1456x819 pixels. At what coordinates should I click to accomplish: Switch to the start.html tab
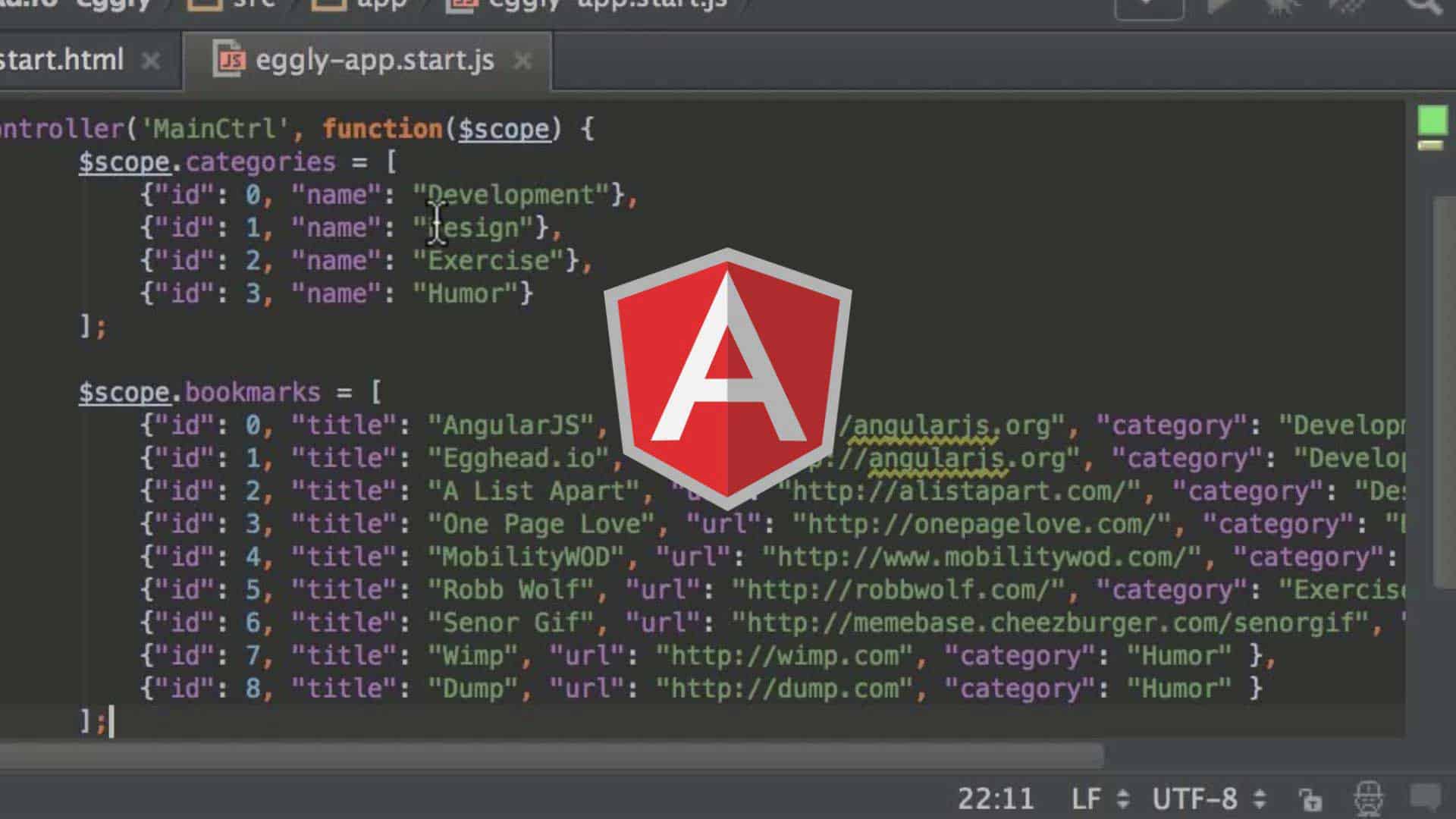(61, 59)
